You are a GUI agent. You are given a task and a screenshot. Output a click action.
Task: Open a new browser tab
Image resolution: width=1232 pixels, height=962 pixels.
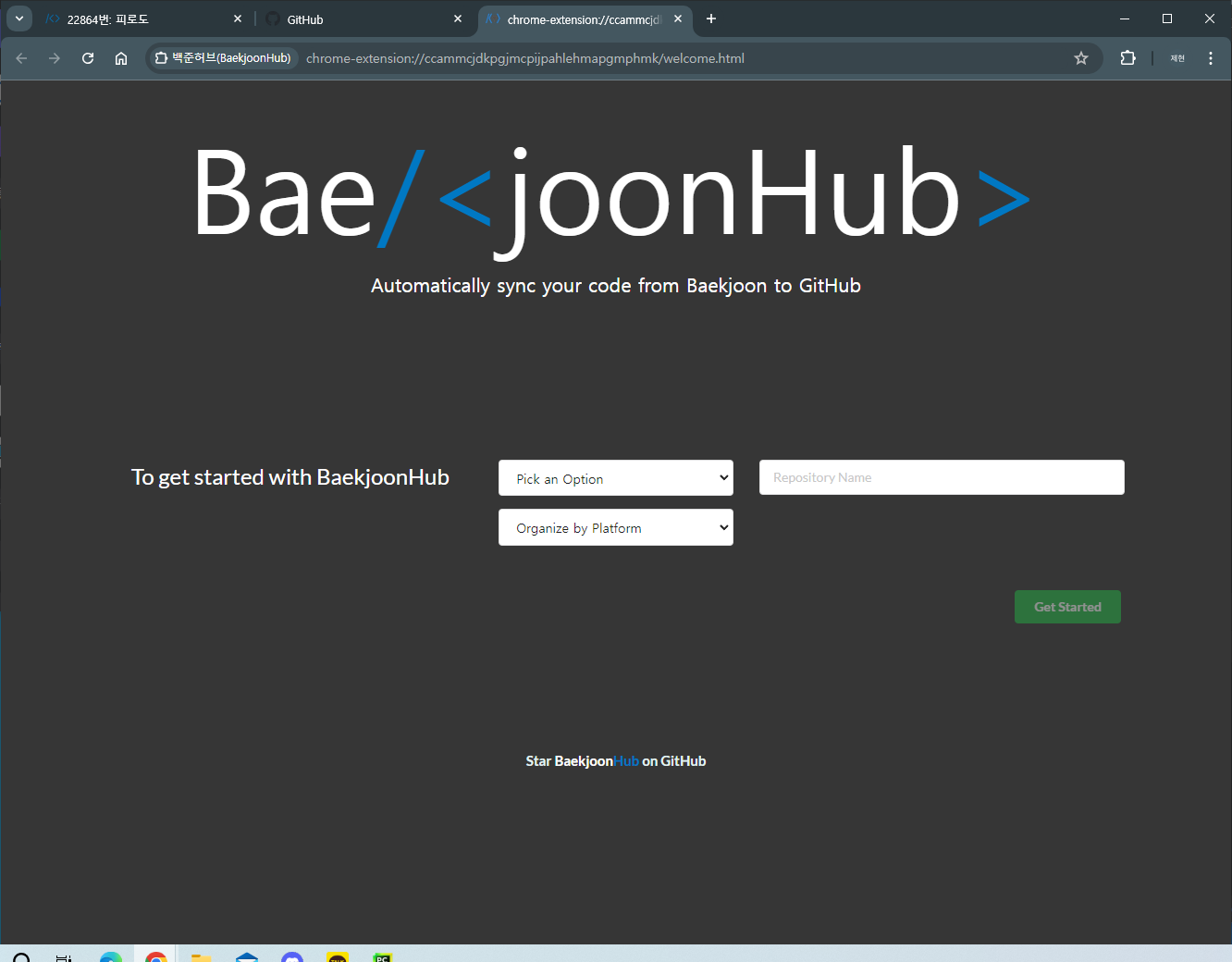click(x=711, y=18)
